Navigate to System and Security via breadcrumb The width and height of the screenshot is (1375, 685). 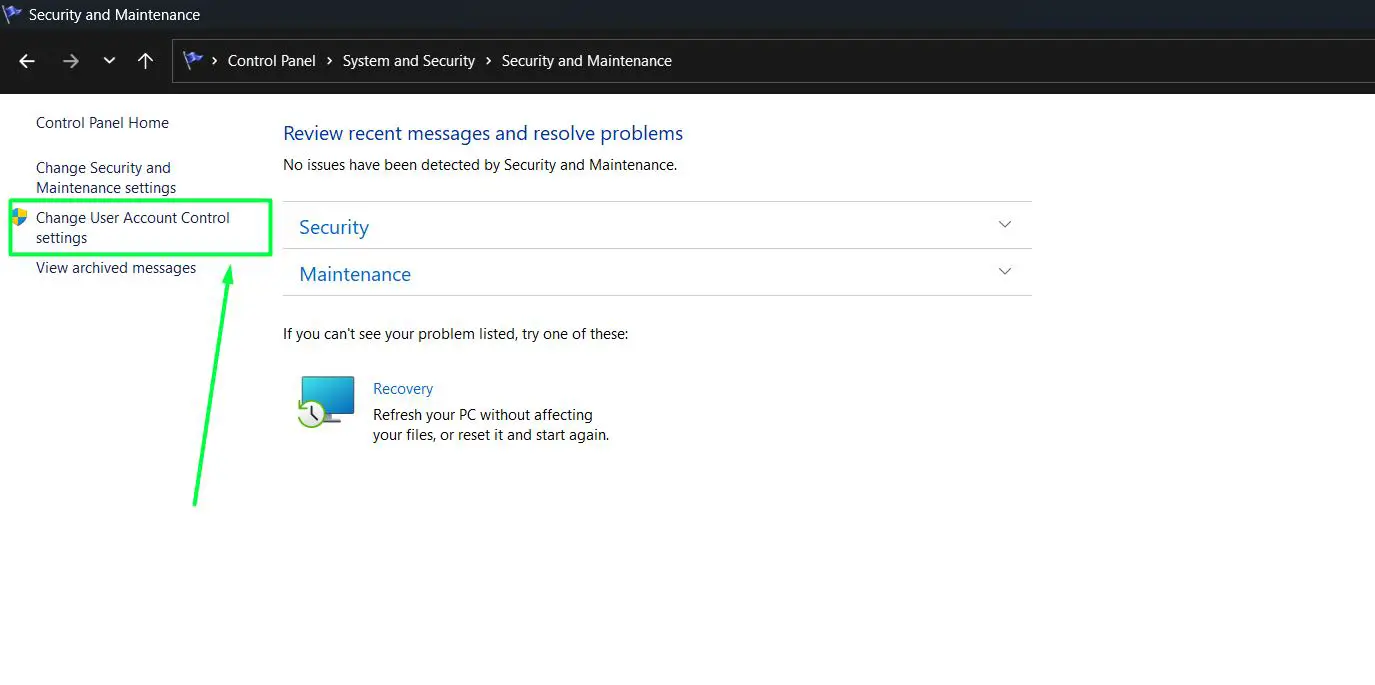408,61
